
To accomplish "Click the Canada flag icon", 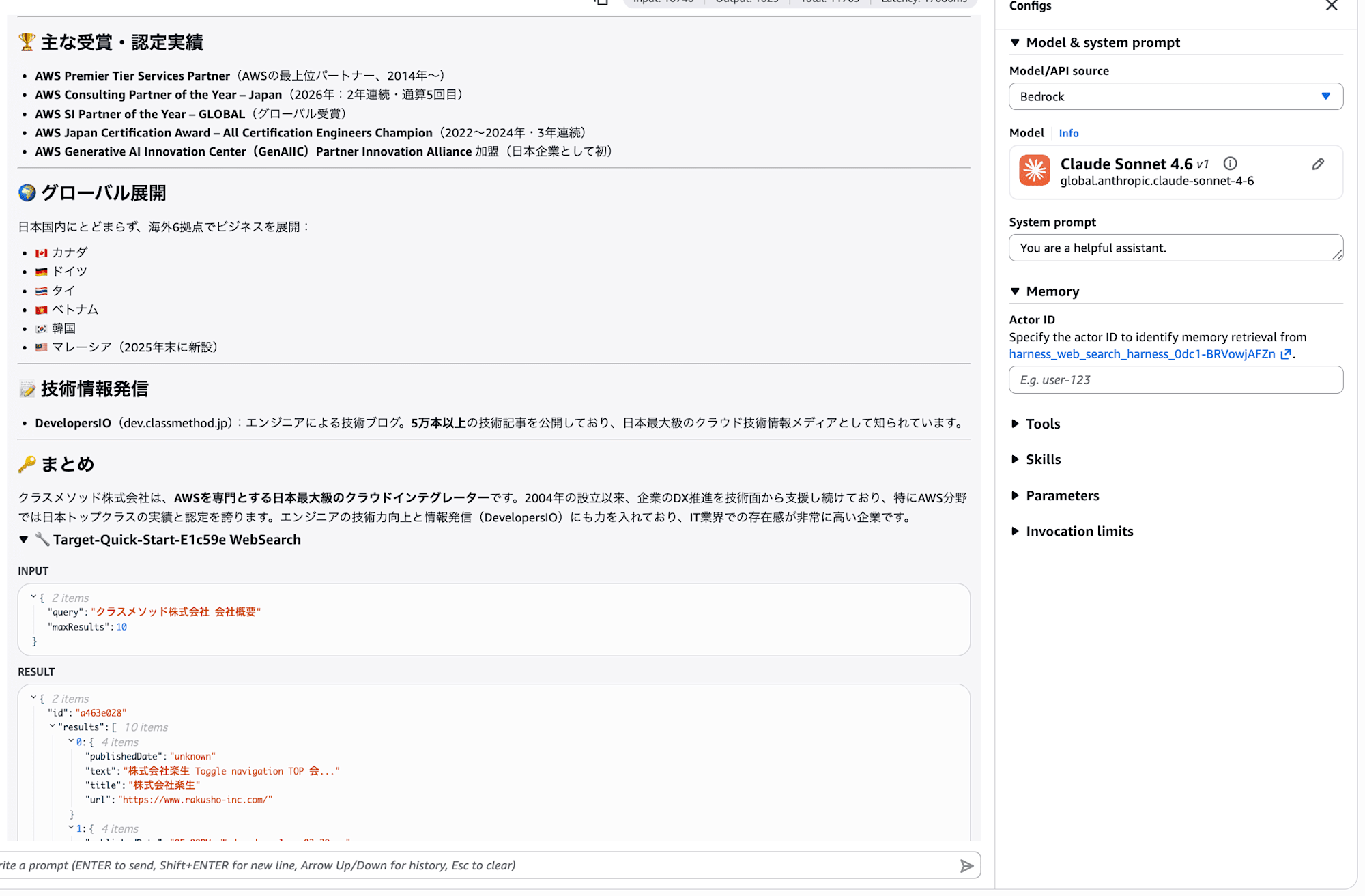I will pyautogui.click(x=42, y=253).
